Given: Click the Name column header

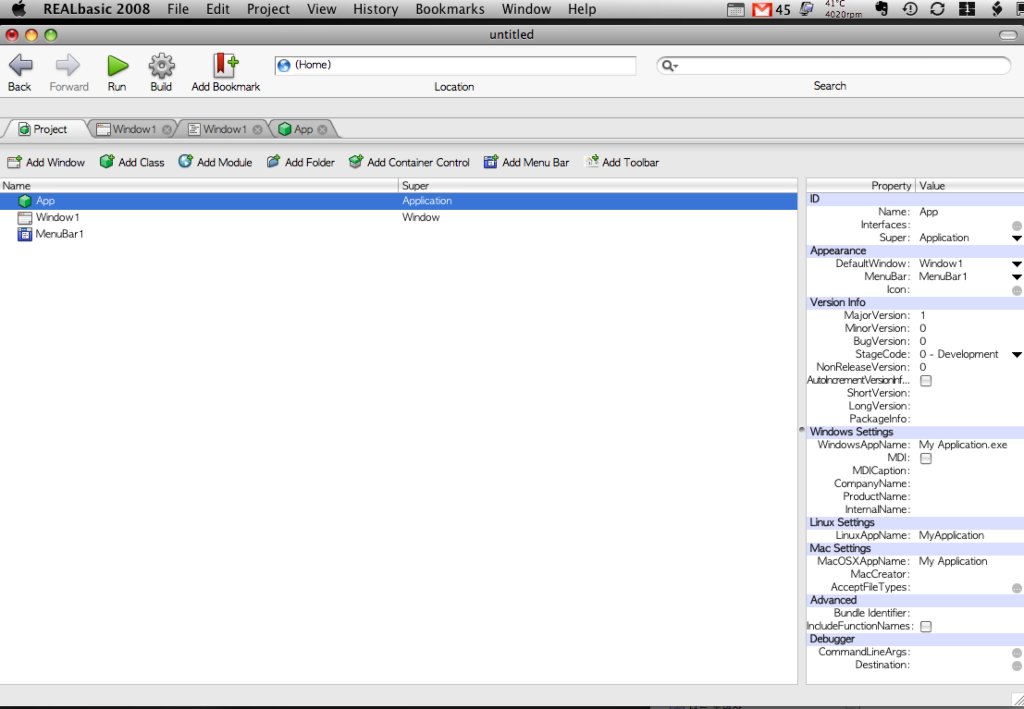Looking at the screenshot, I should click(199, 185).
